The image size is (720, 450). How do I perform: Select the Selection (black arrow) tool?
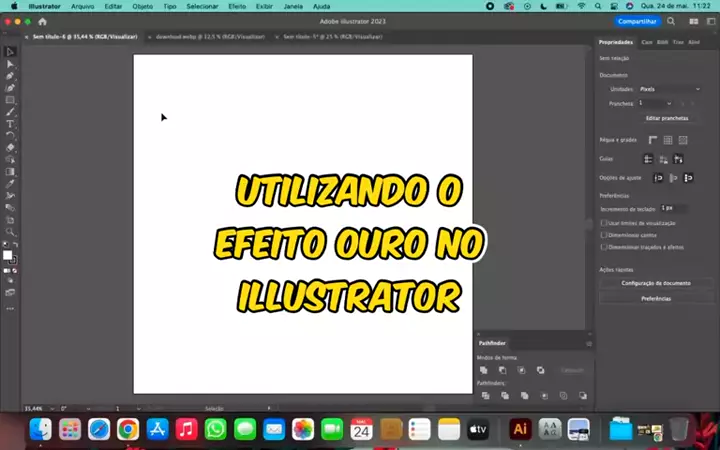click(10, 52)
